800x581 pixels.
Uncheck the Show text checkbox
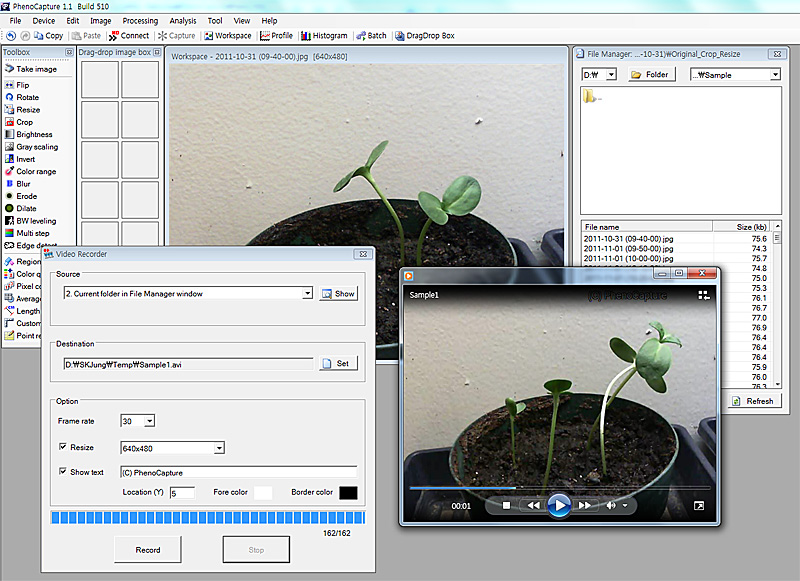tap(63, 472)
